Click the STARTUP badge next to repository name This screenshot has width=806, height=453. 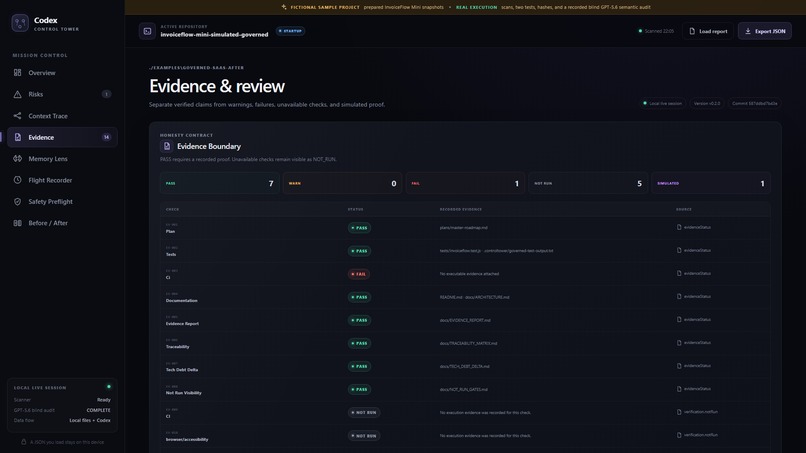290,31
